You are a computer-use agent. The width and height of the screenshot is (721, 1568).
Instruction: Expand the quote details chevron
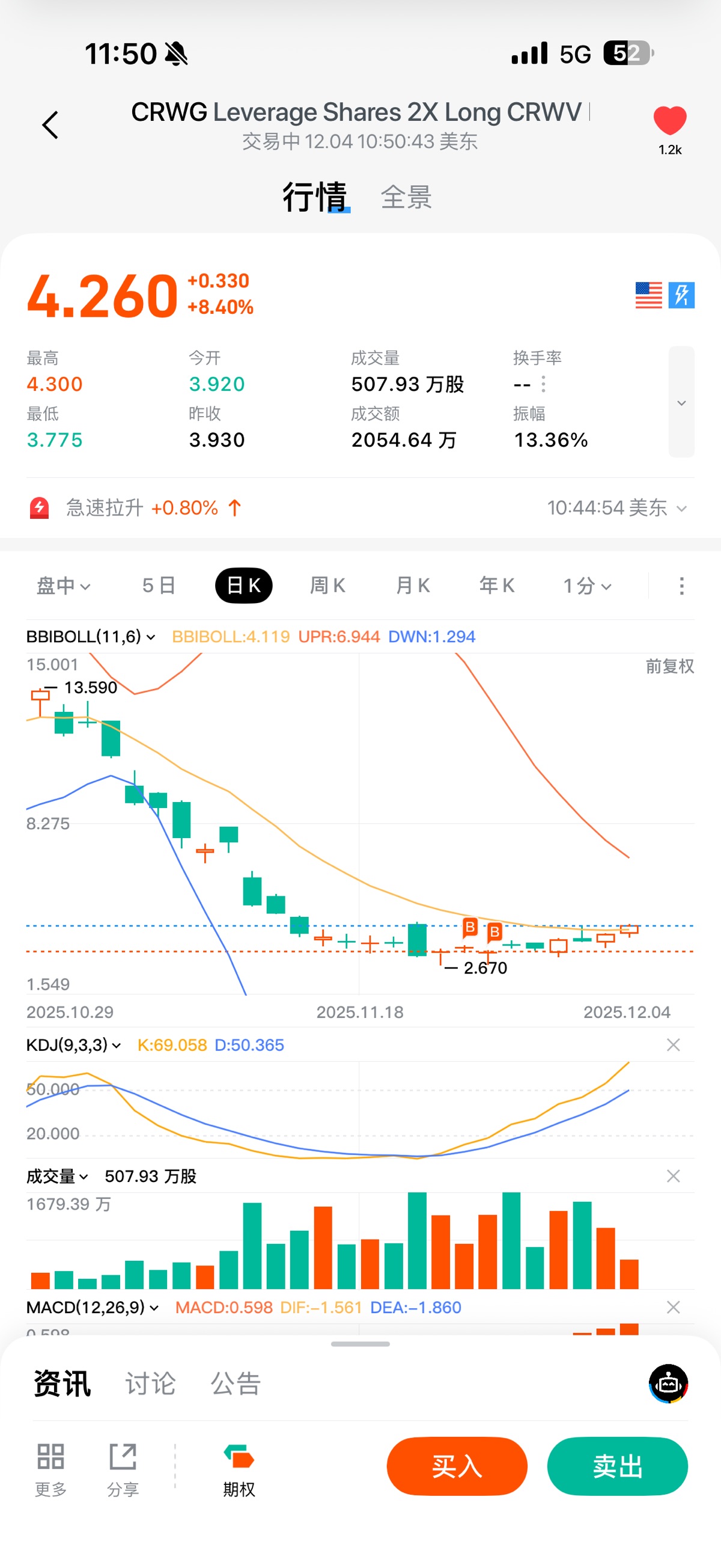(681, 402)
